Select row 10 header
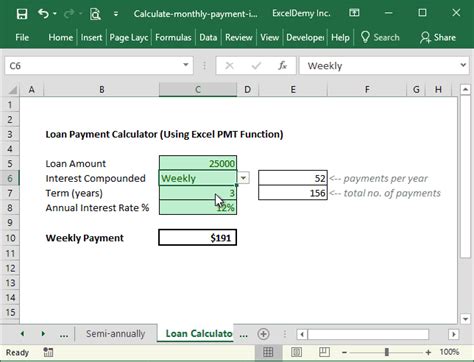 [x=10, y=238]
